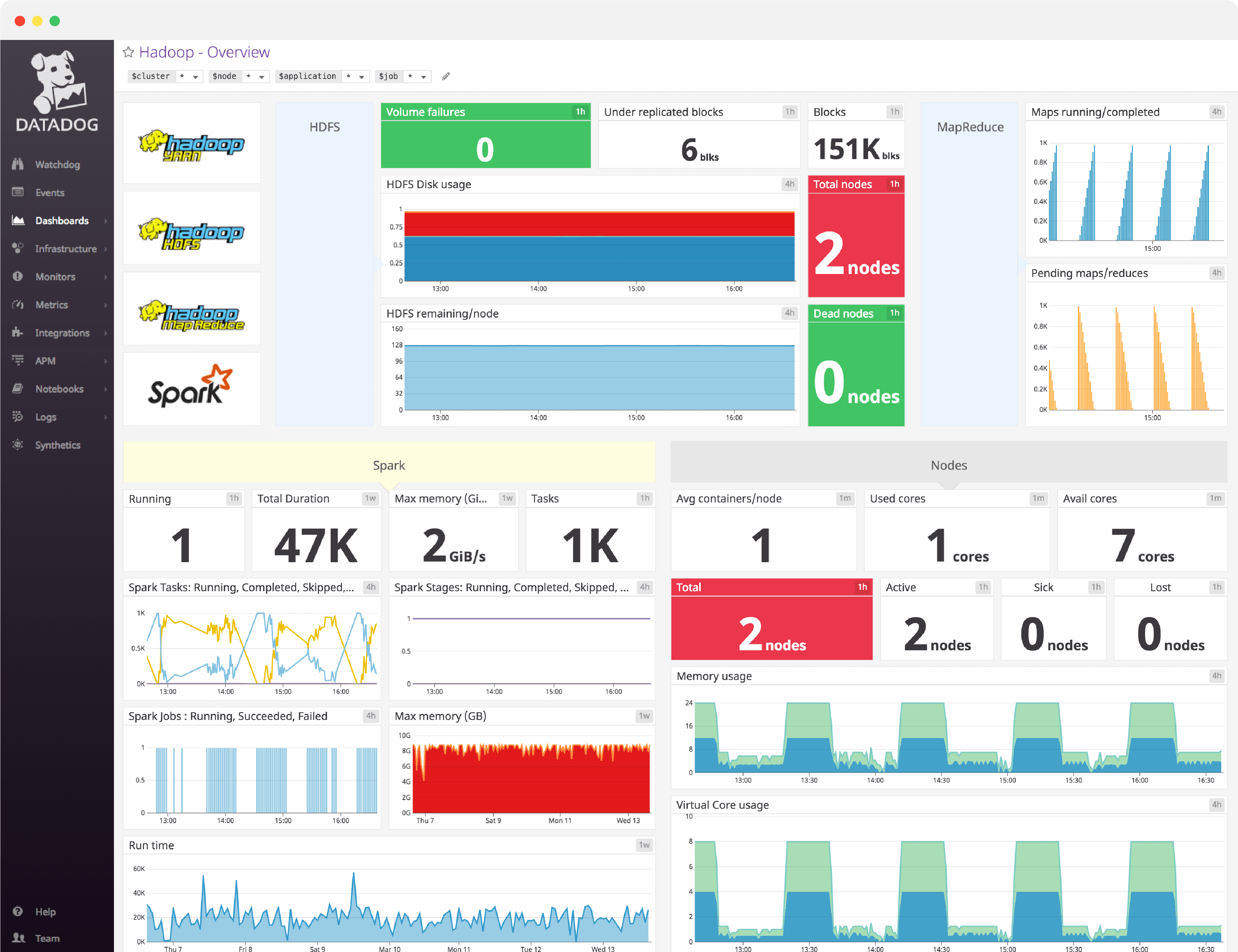
Task: Click the template variables edit pencil
Action: coord(447,76)
